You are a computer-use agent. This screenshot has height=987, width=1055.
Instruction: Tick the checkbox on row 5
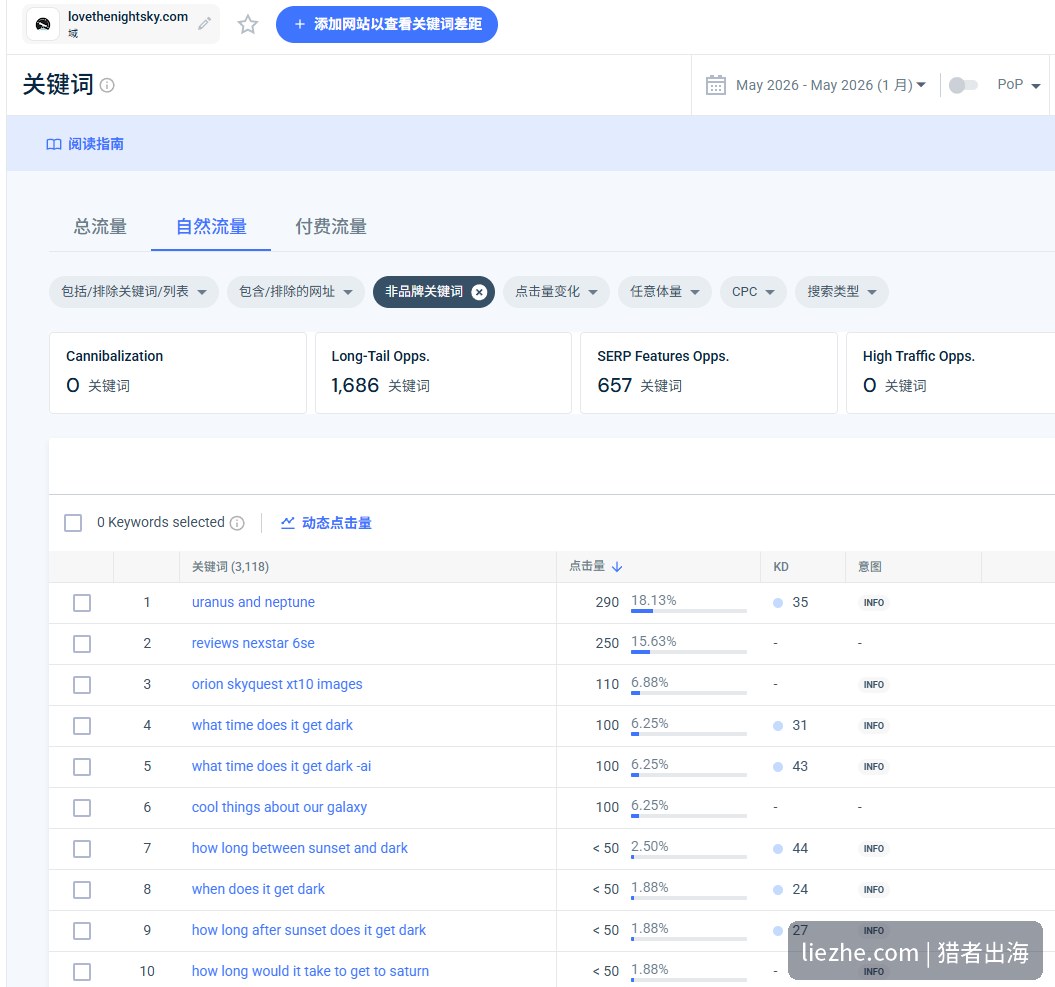tap(82, 767)
